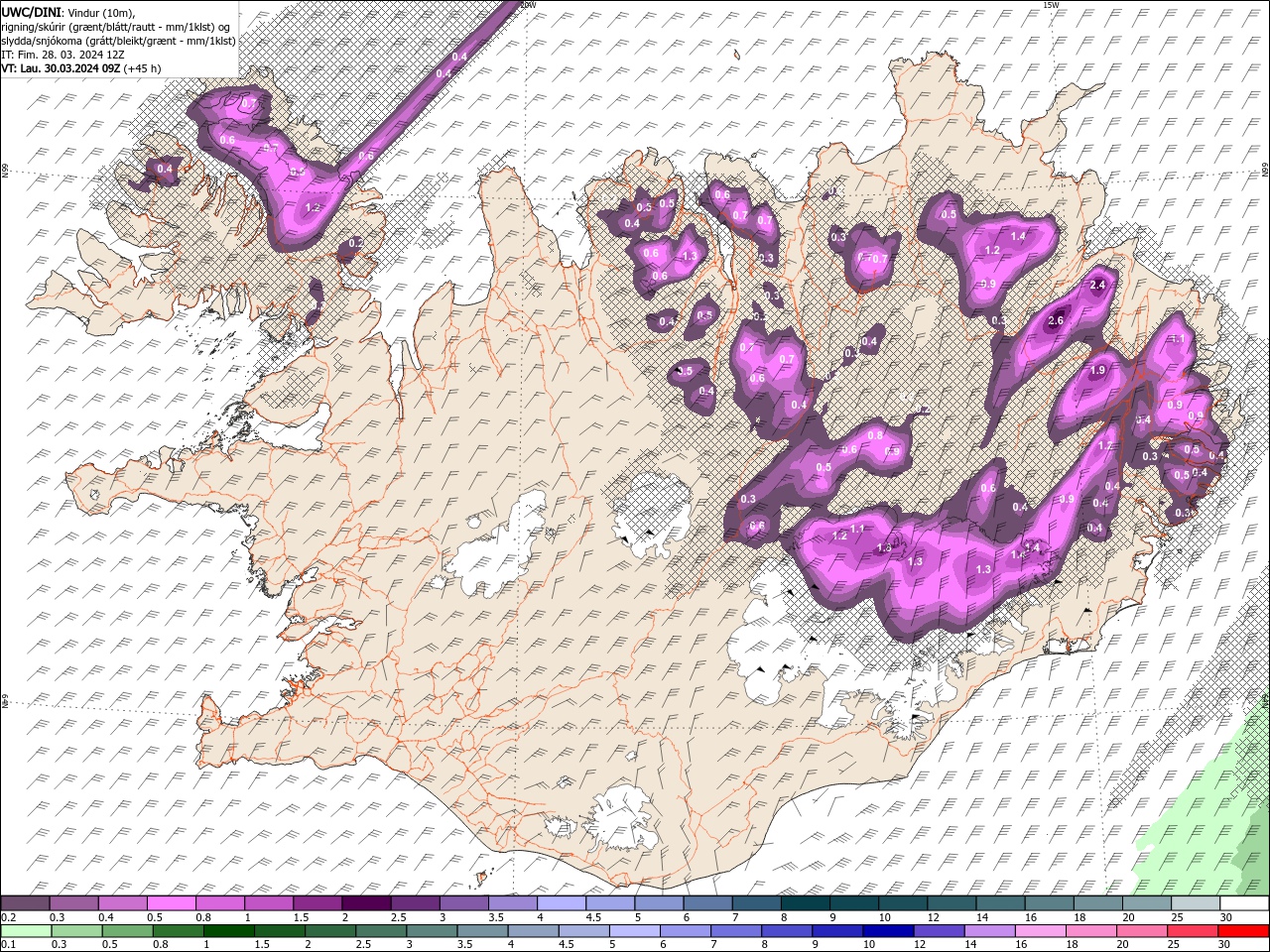The image size is (1270, 952).
Task: Click the '12' label in the lower legend row
Action: point(920,945)
